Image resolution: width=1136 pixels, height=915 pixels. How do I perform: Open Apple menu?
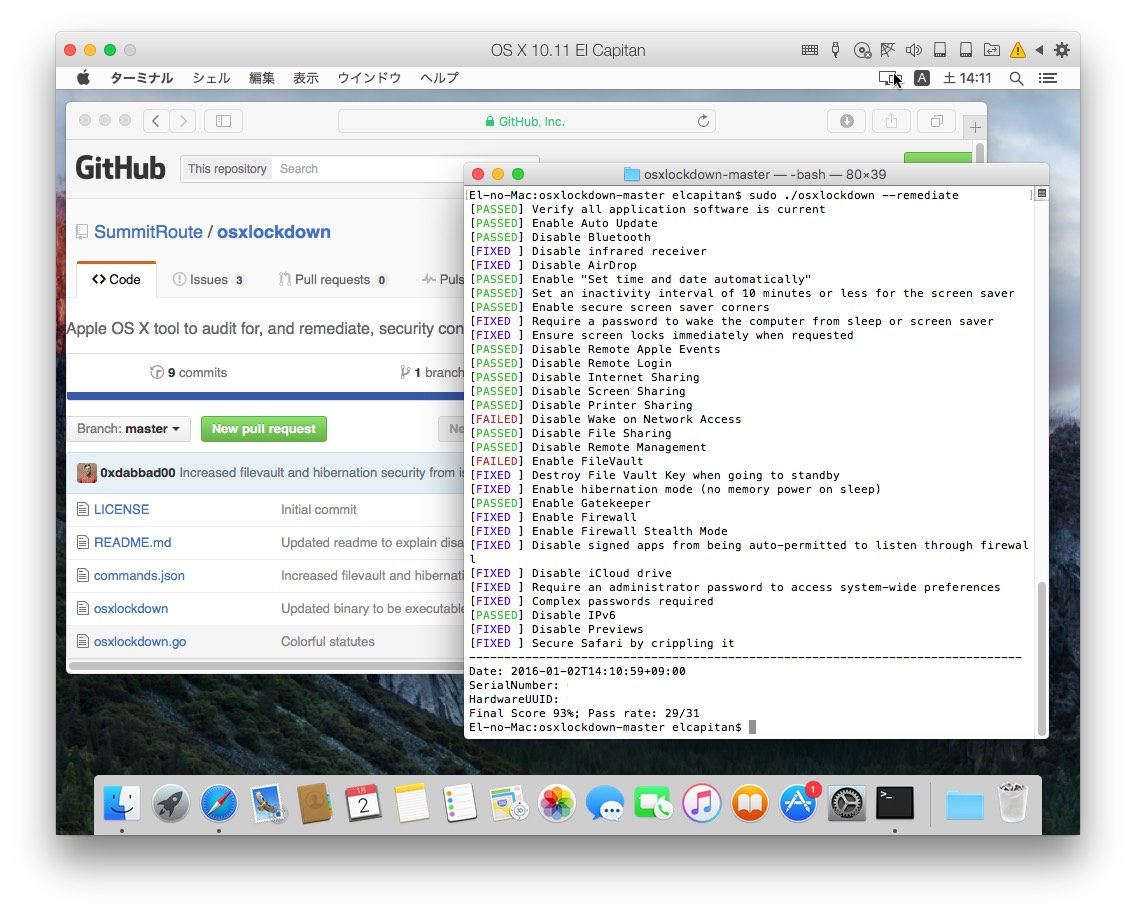click(83, 78)
